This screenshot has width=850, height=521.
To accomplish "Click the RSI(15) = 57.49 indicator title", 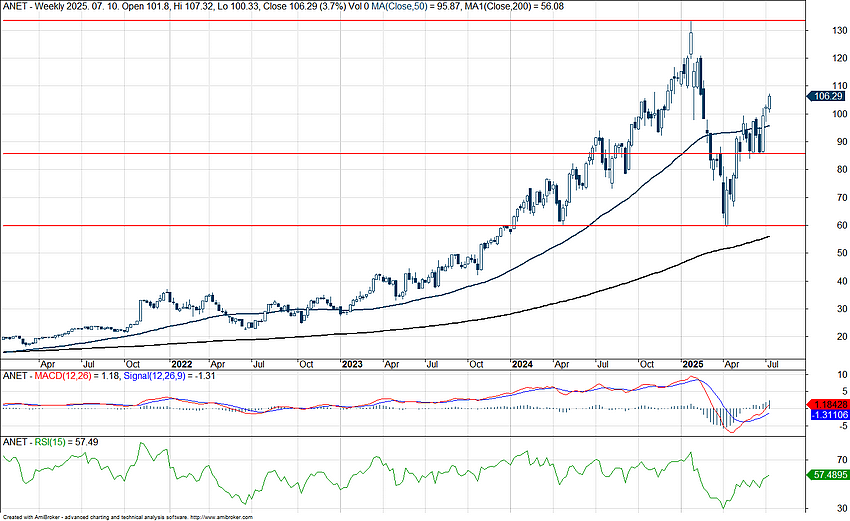I will (x=67, y=442).
